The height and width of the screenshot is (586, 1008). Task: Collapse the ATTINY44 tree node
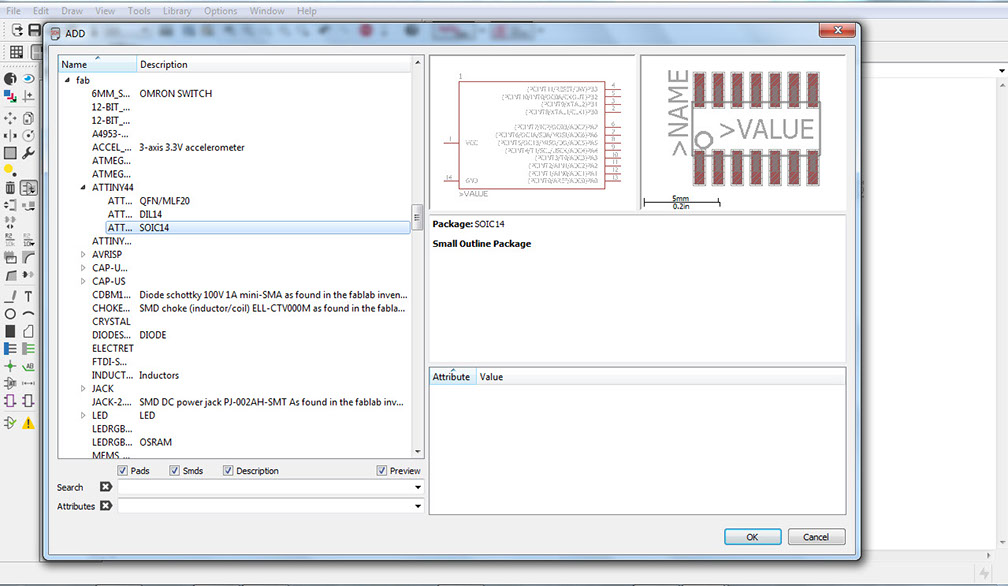pyautogui.click(x=83, y=187)
